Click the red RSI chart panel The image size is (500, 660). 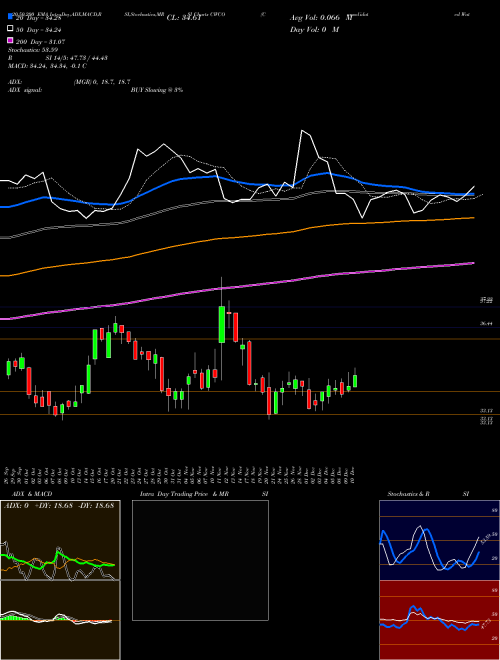tap(439, 620)
